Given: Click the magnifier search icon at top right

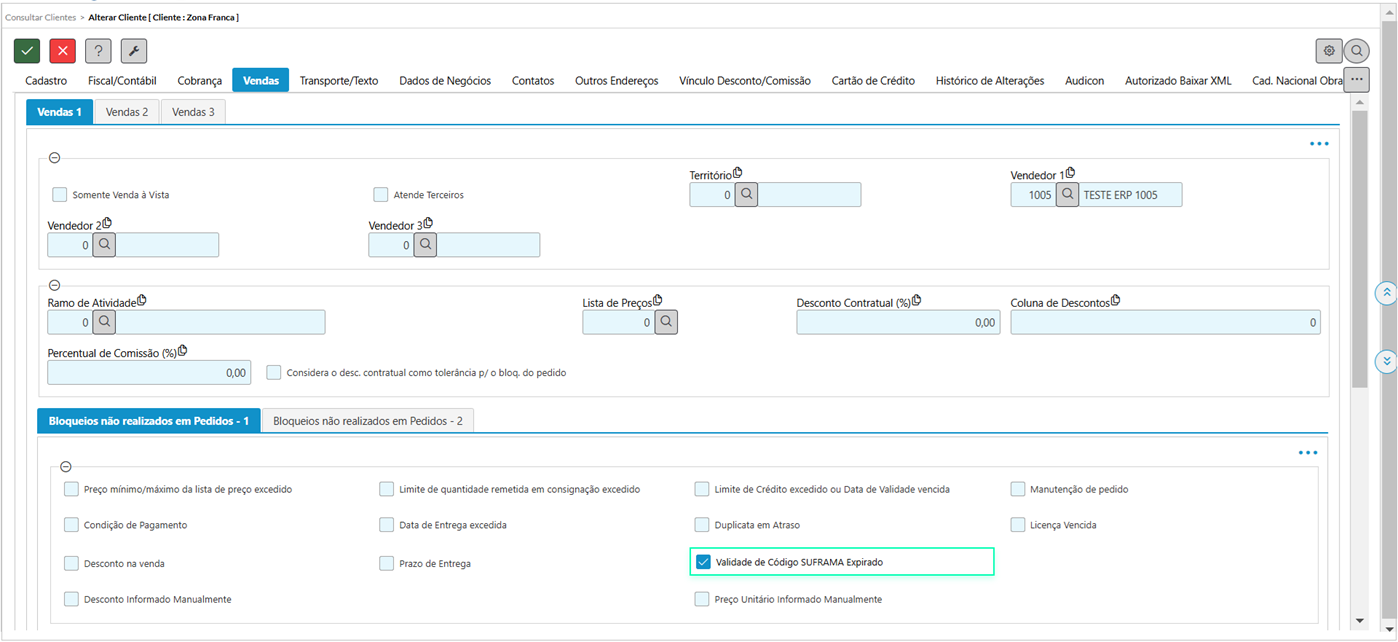Looking at the screenshot, I should click(1356, 51).
